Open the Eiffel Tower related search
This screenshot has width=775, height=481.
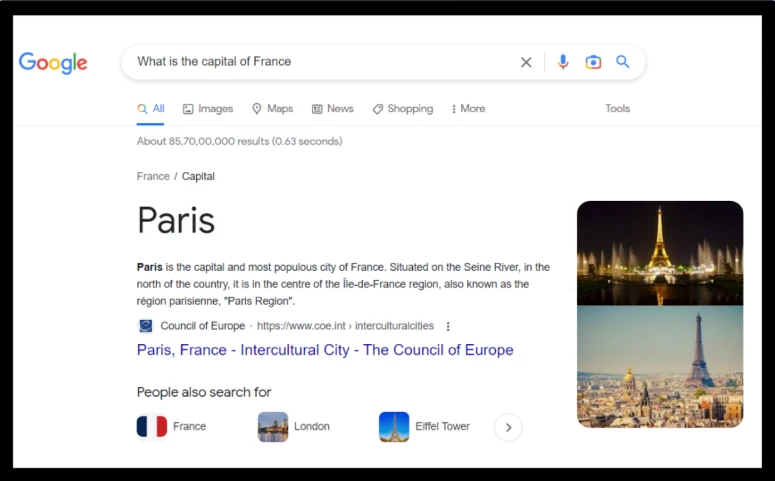coord(442,426)
